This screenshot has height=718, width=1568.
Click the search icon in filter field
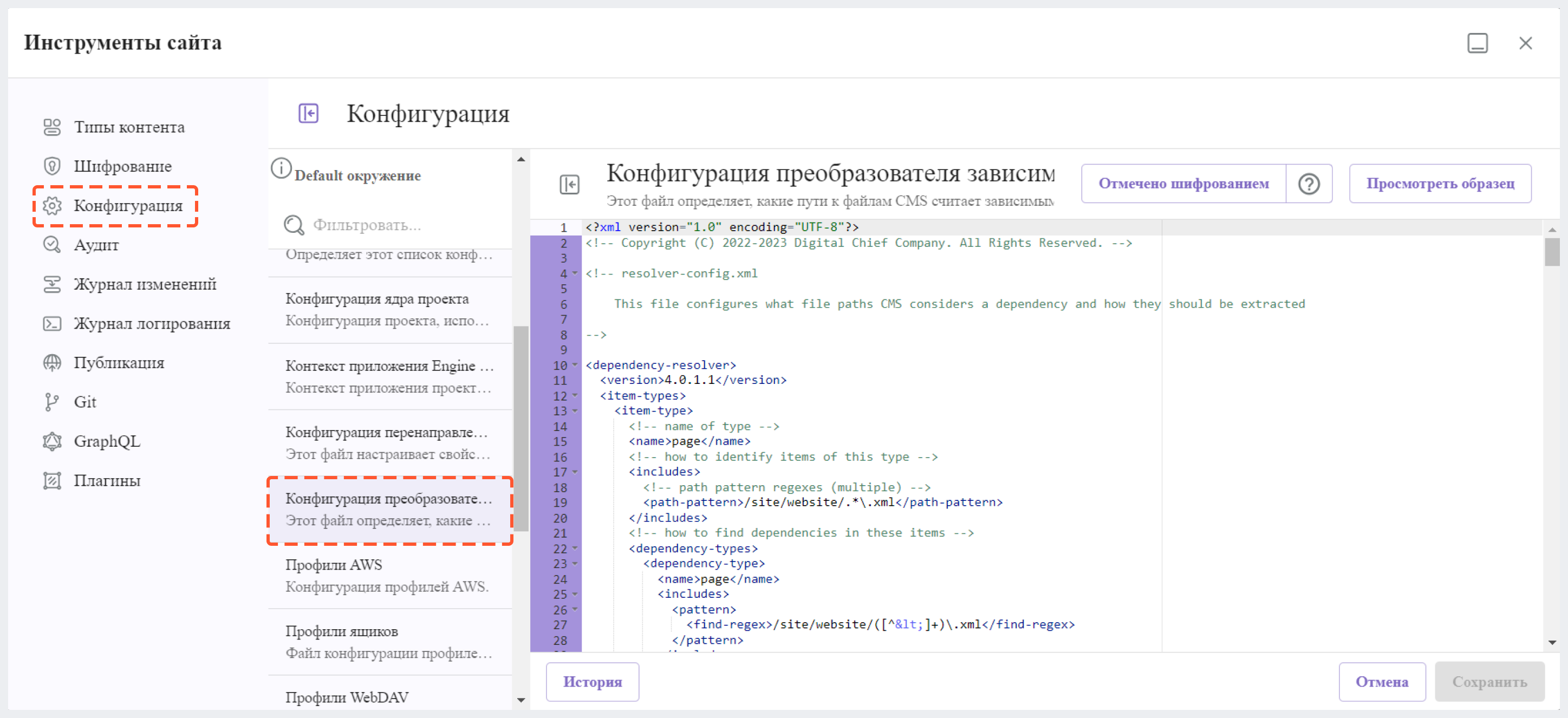point(294,225)
